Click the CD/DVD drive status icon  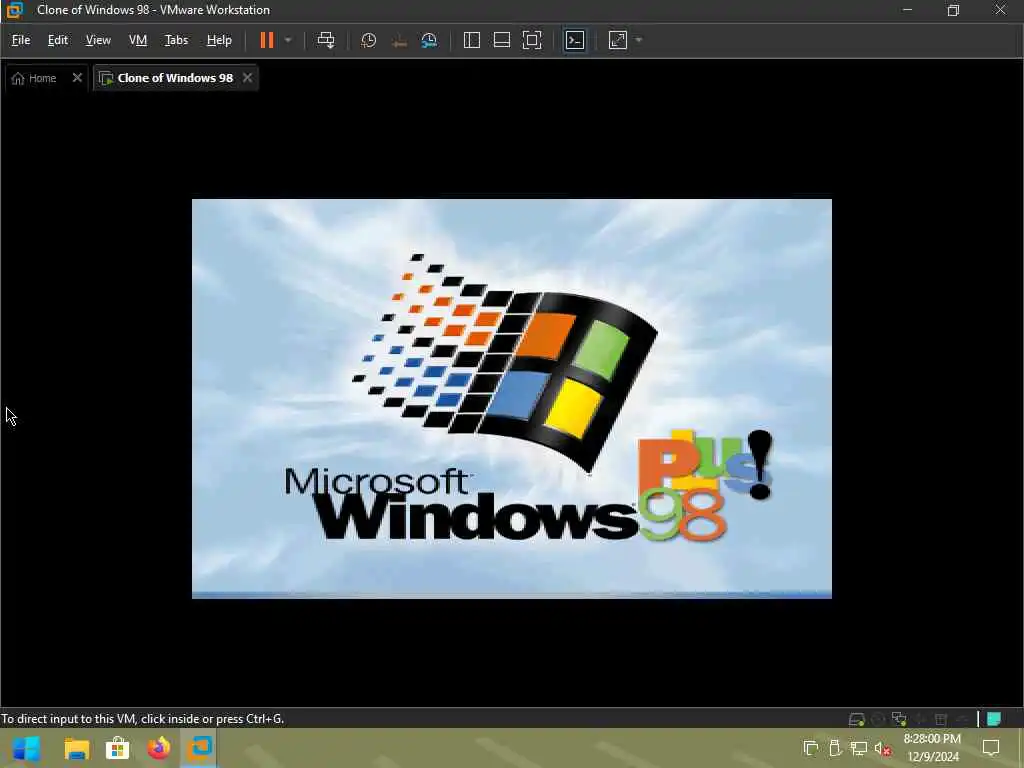[x=878, y=720]
